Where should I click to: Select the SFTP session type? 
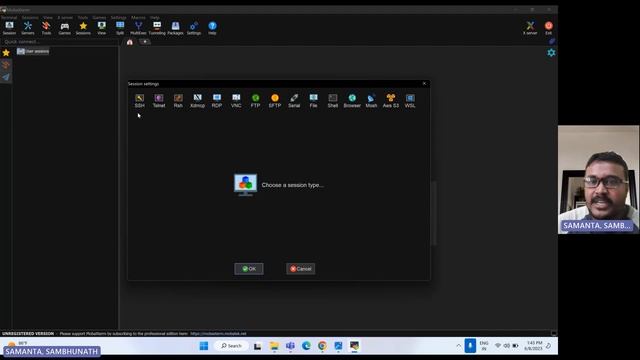[275, 100]
